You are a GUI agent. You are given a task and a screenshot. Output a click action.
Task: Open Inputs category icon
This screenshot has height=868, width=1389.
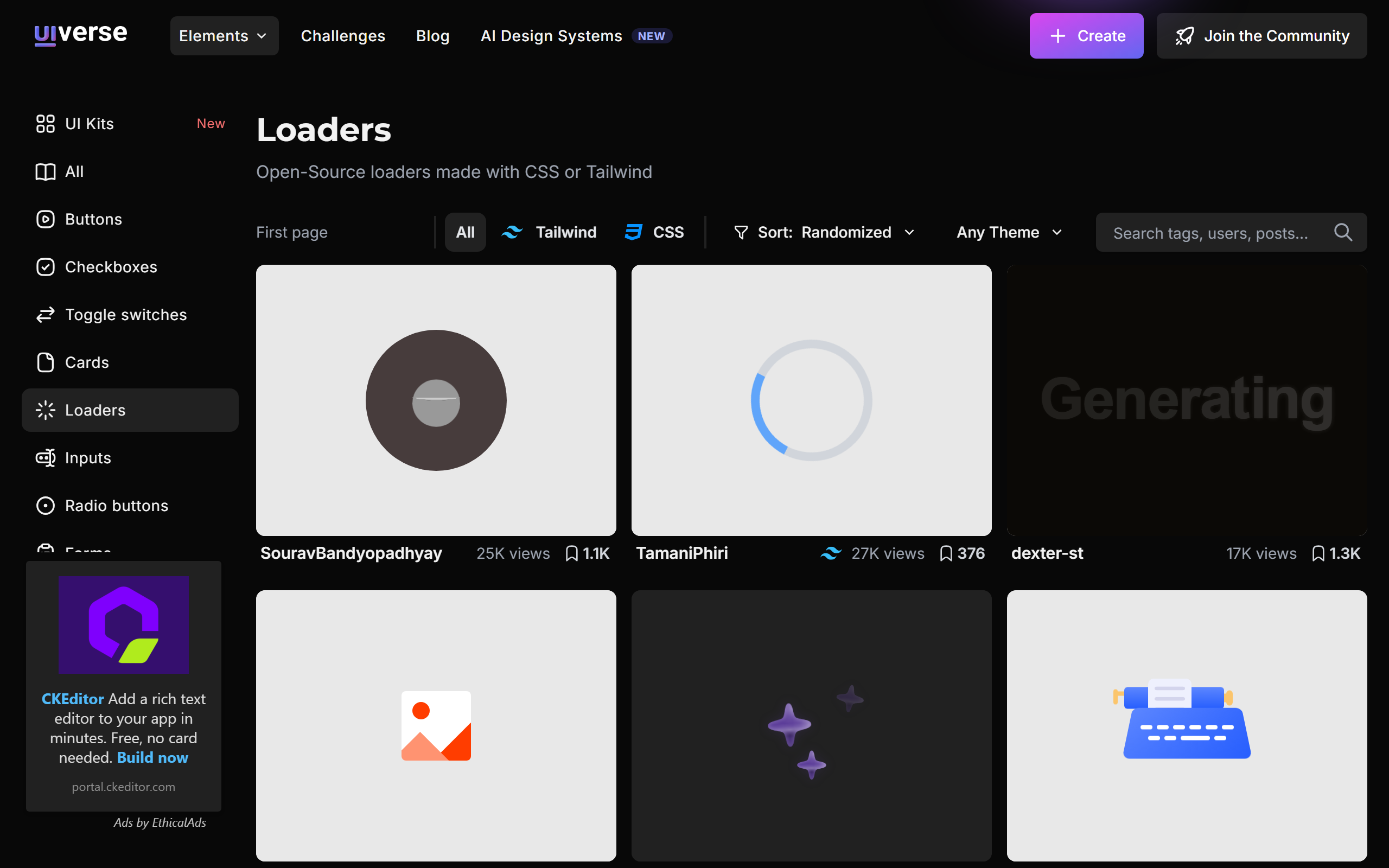pyautogui.click(x=46, y=457)
